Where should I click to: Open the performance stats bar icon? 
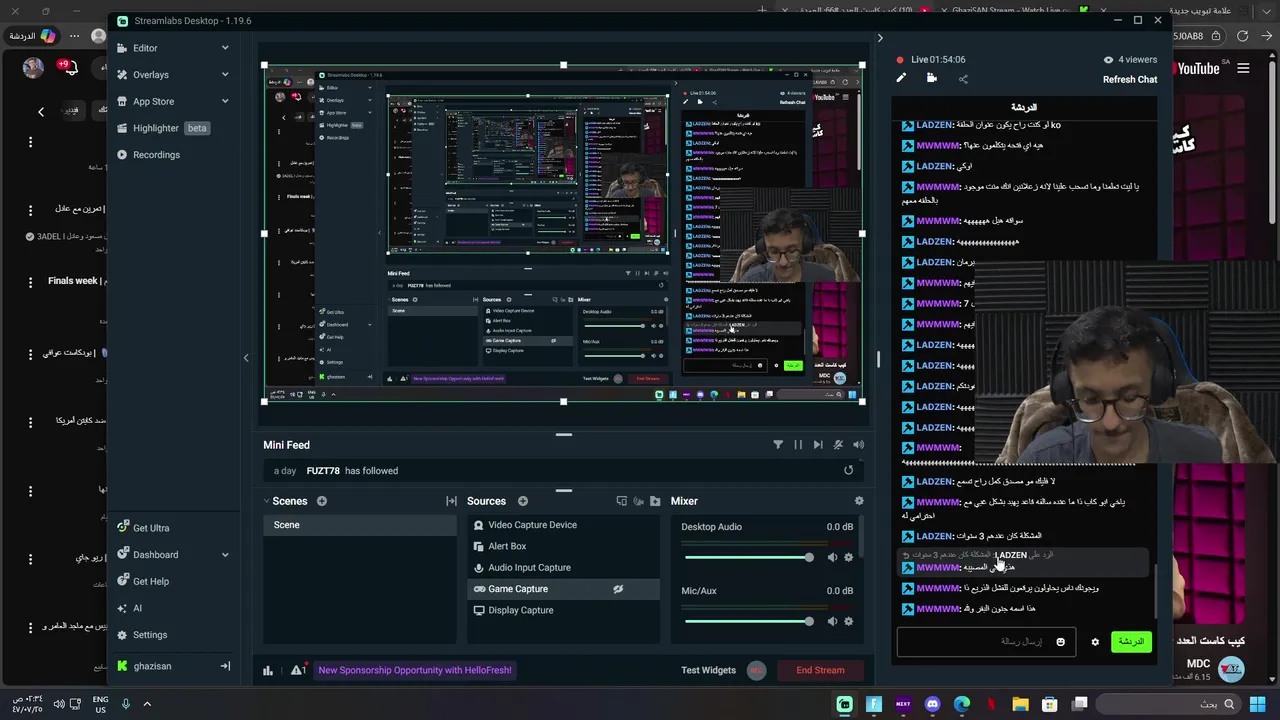[x=268, y=670]
